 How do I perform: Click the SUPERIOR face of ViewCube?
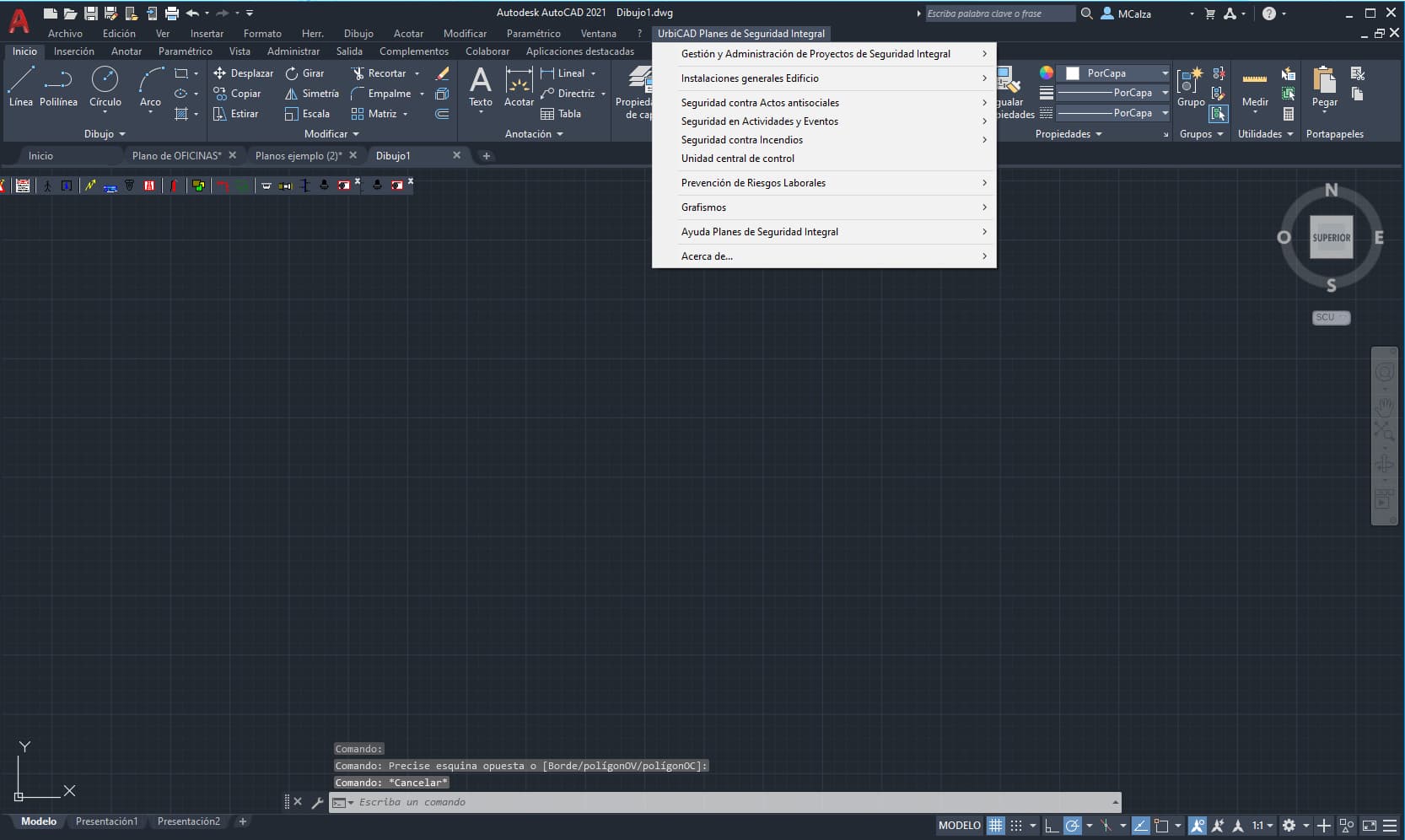pos(1332,238)
